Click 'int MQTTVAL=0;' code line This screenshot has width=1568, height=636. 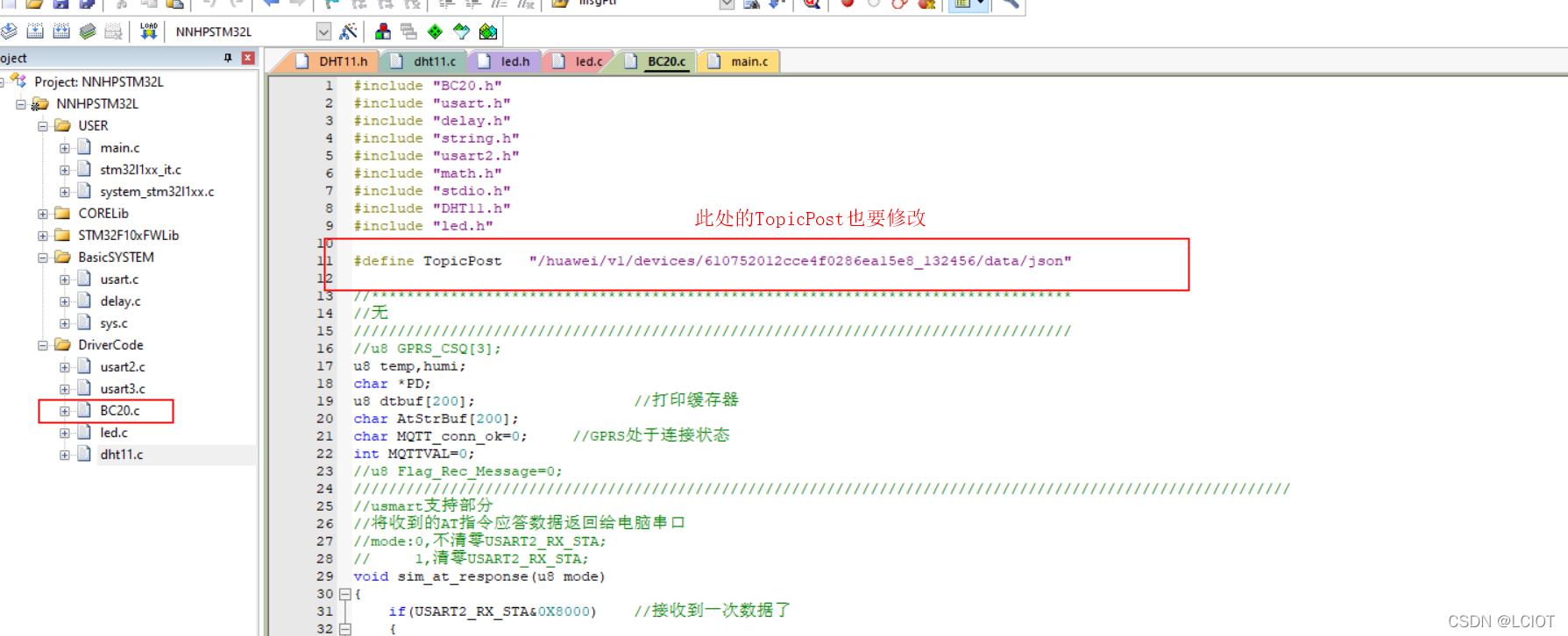tap(414, 454)
